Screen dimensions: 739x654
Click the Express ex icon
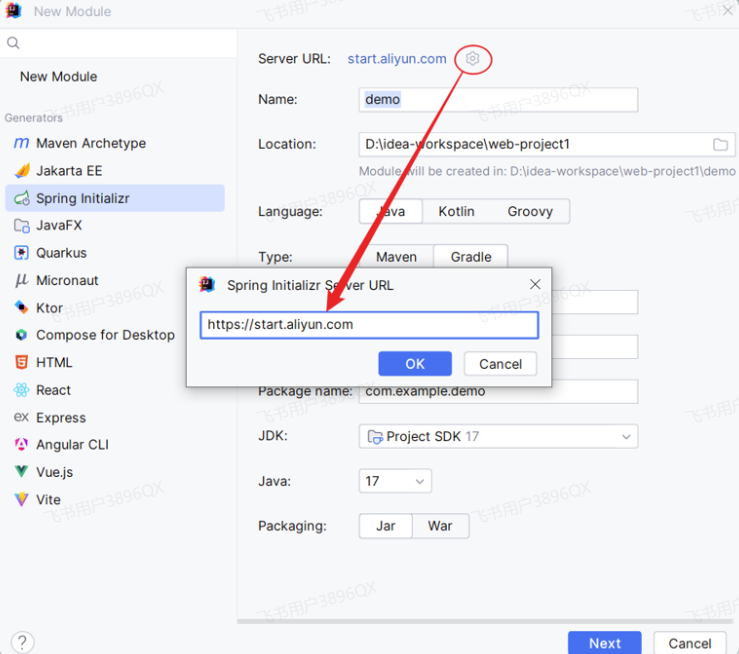pos(21,417)
